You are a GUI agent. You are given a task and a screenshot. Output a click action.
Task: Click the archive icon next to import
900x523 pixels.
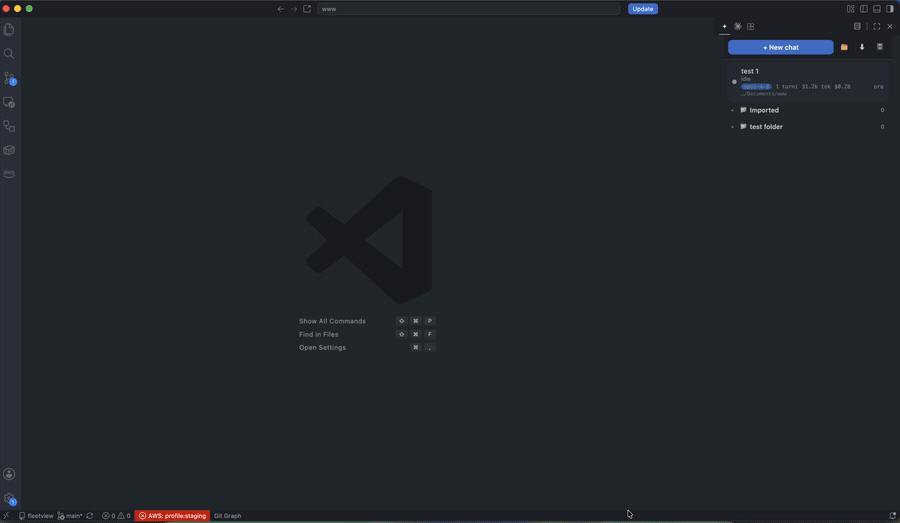[880, 47]
